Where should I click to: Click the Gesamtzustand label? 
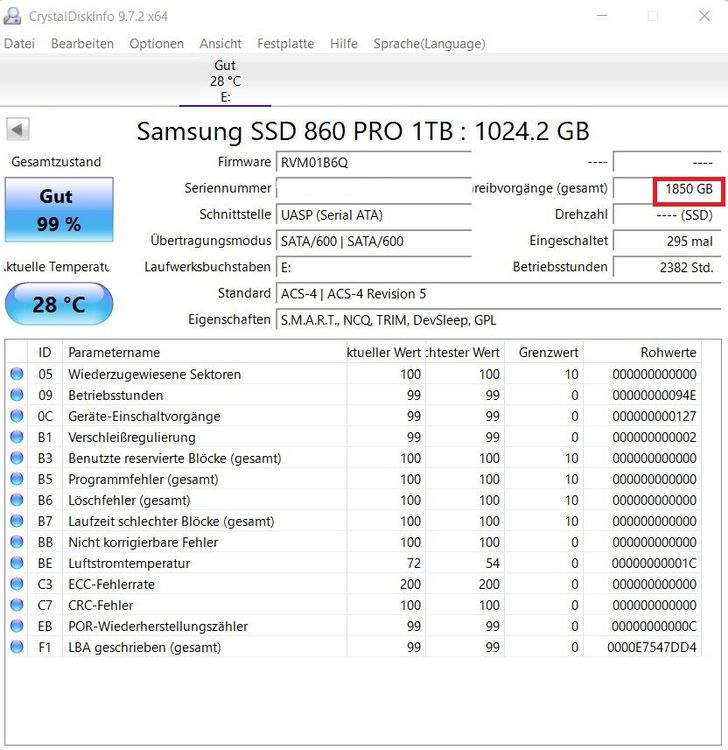(x=56, y=162)
